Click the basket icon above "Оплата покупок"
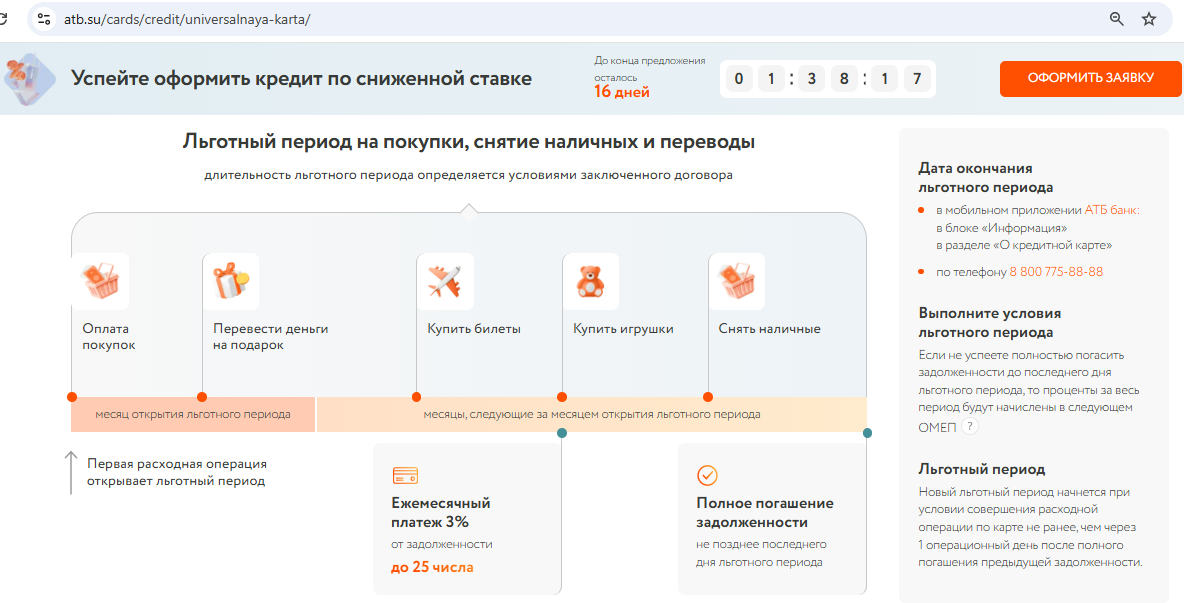This screenshot has height=603, width=1184. (100, 281)
